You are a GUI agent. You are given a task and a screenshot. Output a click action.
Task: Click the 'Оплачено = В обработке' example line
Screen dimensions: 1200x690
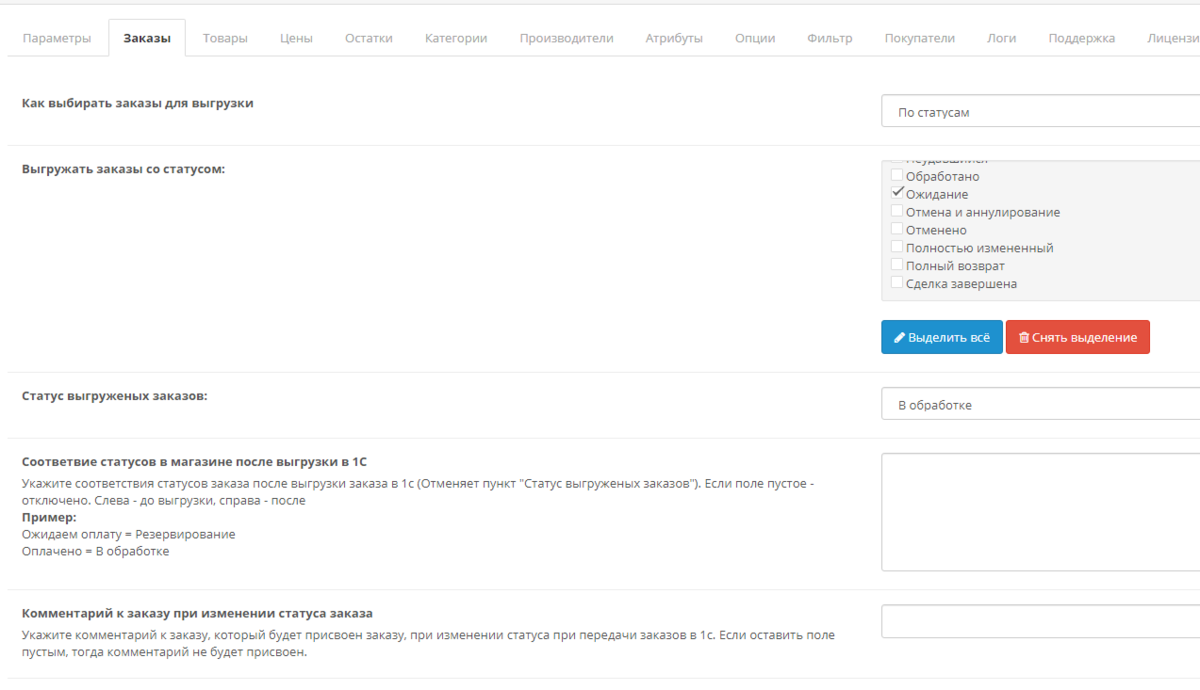96,551
